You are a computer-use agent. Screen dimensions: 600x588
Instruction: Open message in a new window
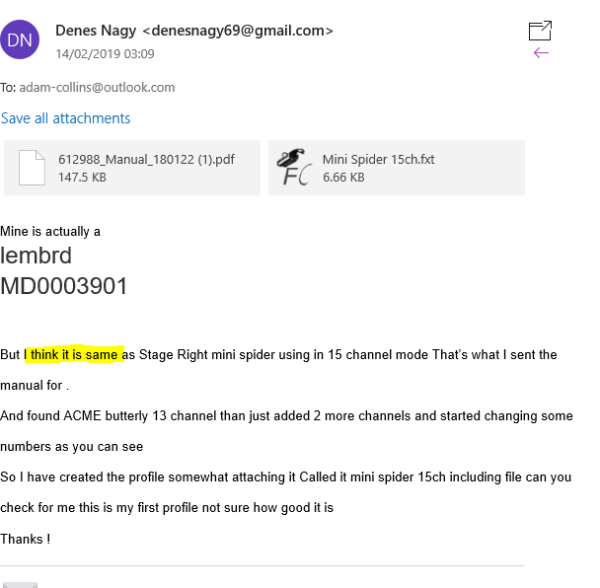540,31
